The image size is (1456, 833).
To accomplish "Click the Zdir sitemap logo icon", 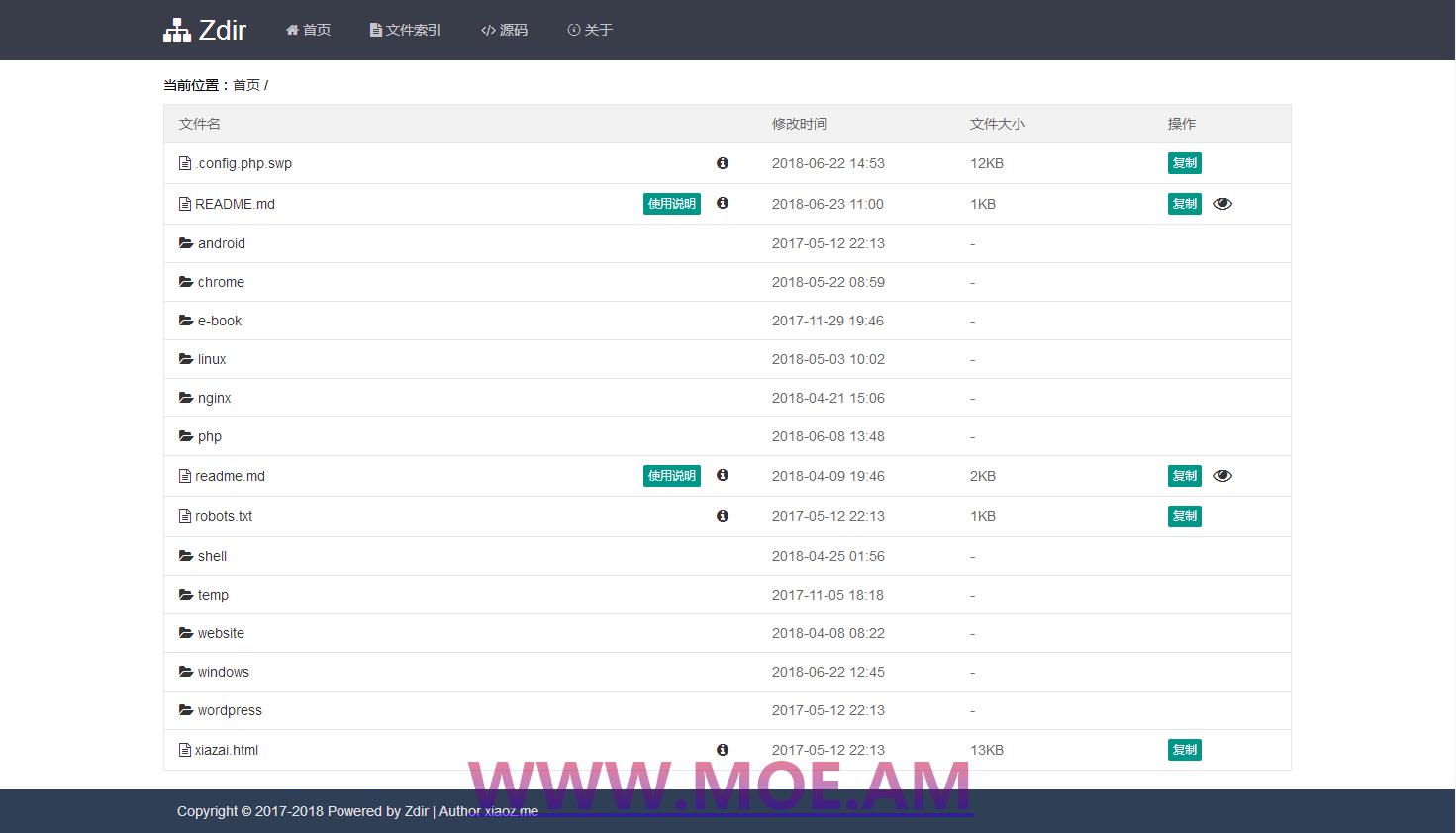I will (177, 31).
